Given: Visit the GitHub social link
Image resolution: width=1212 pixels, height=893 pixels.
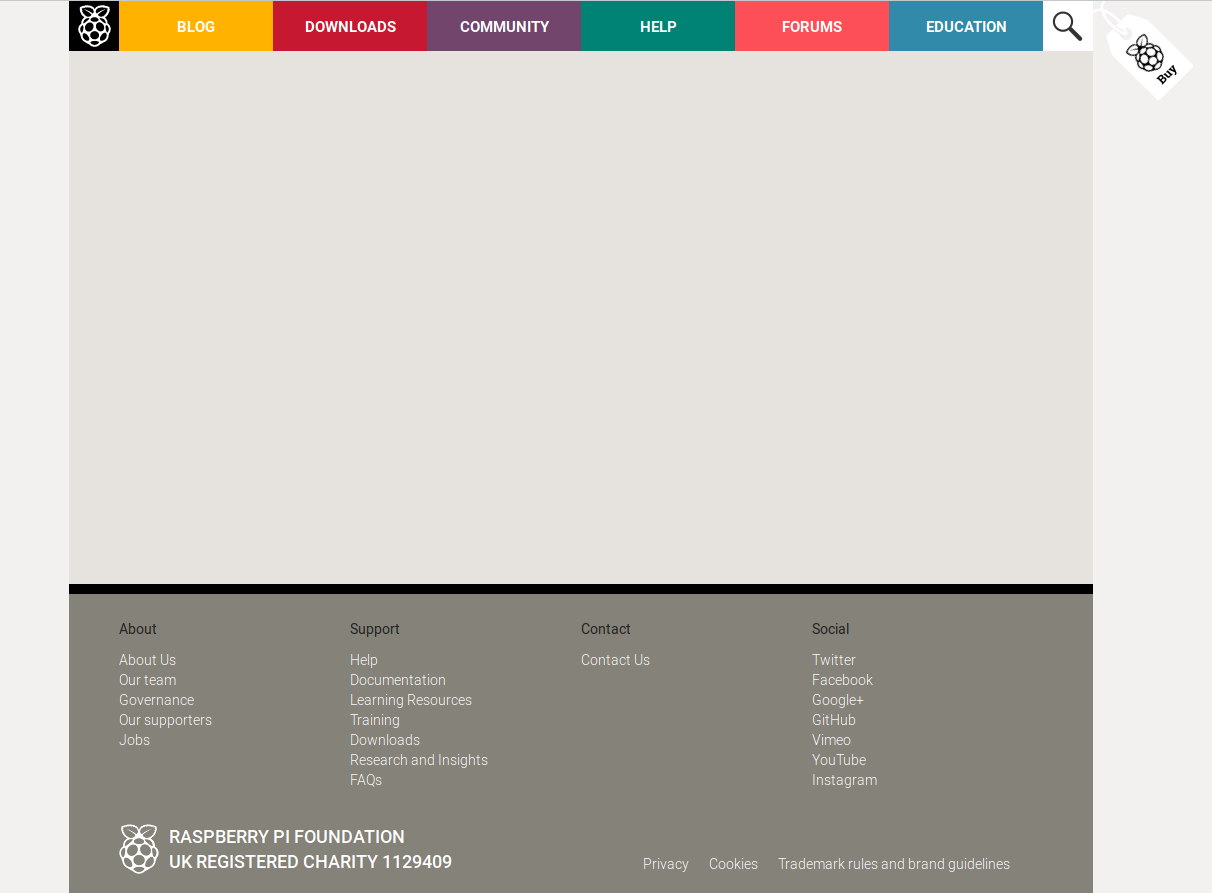Looking at the screenshot, I should click(833, 720).
